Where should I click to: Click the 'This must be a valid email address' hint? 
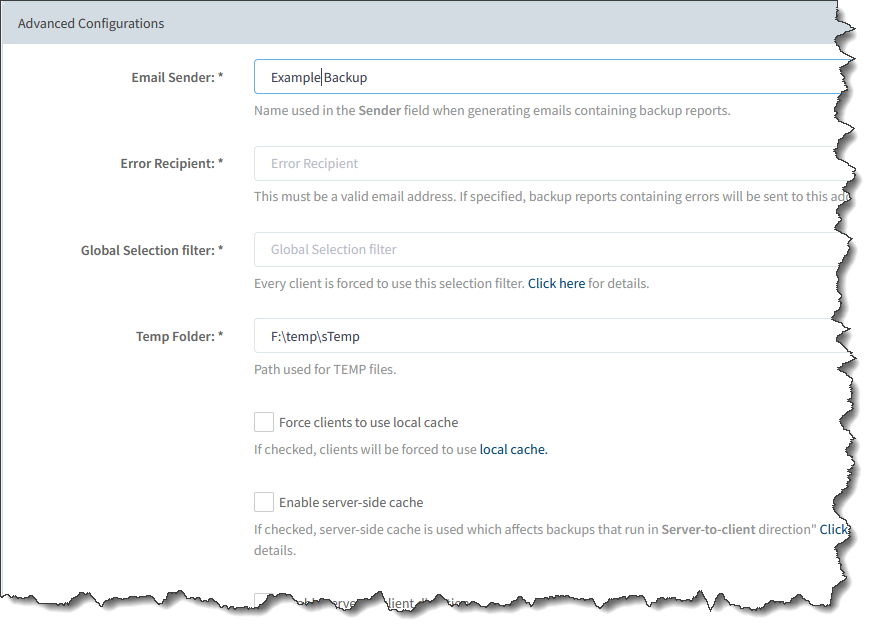click(552, 197)
